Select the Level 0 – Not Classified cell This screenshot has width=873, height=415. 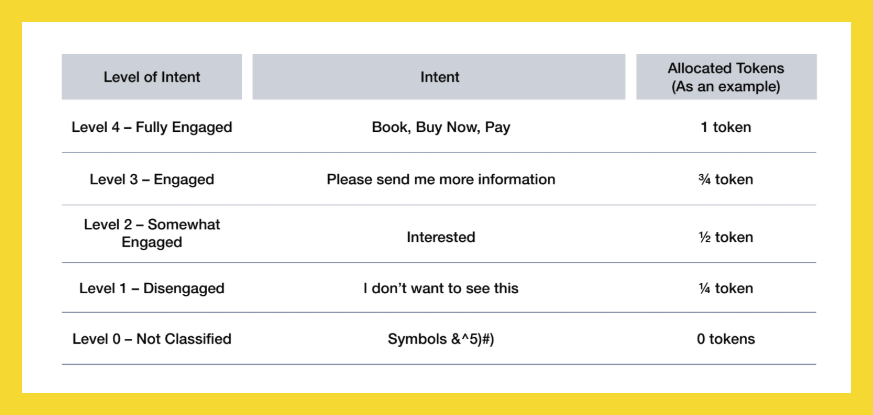pyautogui.click(x=152, y=339)
